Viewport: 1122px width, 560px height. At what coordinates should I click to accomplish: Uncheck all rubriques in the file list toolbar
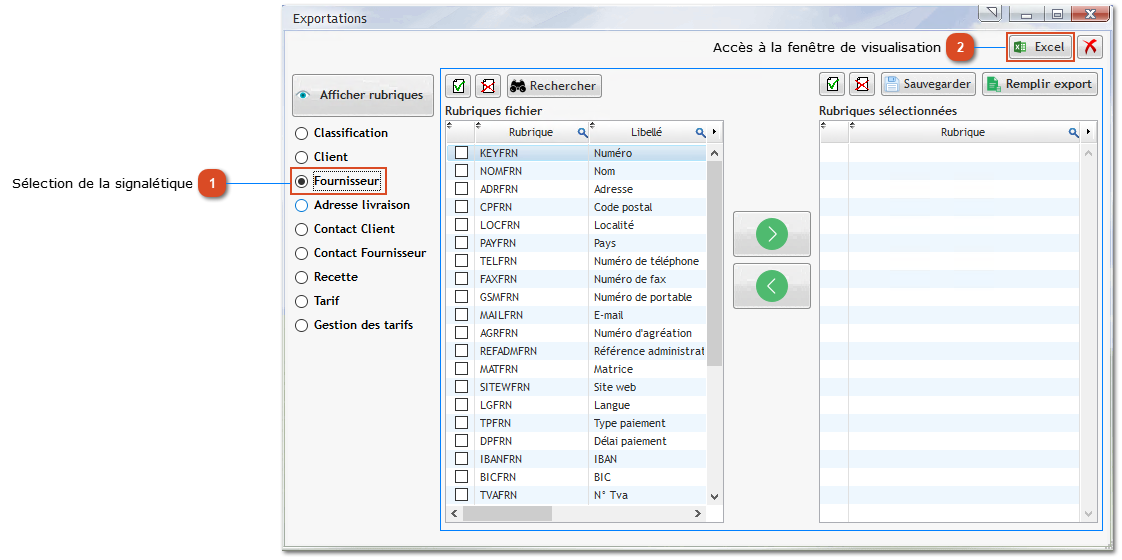[487, 86]
